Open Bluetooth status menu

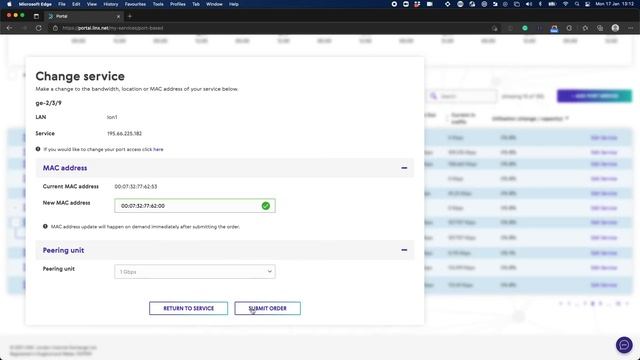(x=540, y=4)
